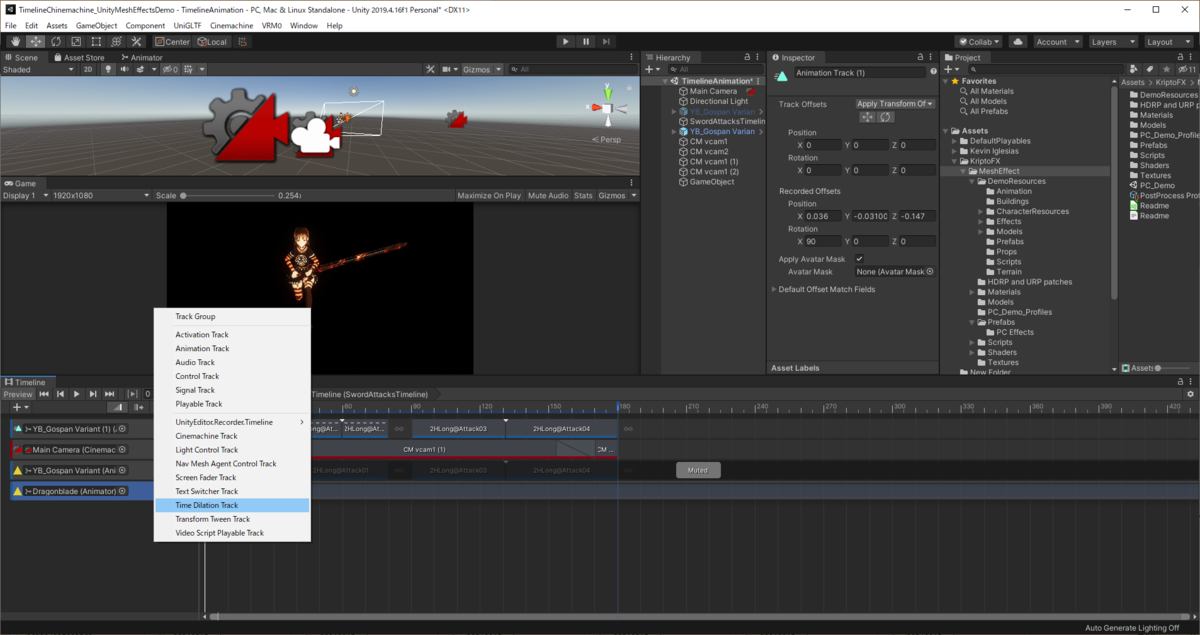Image resolution: width=1200 pixels, height=635 pixels.
Task: Open the Account dropdown
Action: pyautogui.click(x=1057, y=41)
